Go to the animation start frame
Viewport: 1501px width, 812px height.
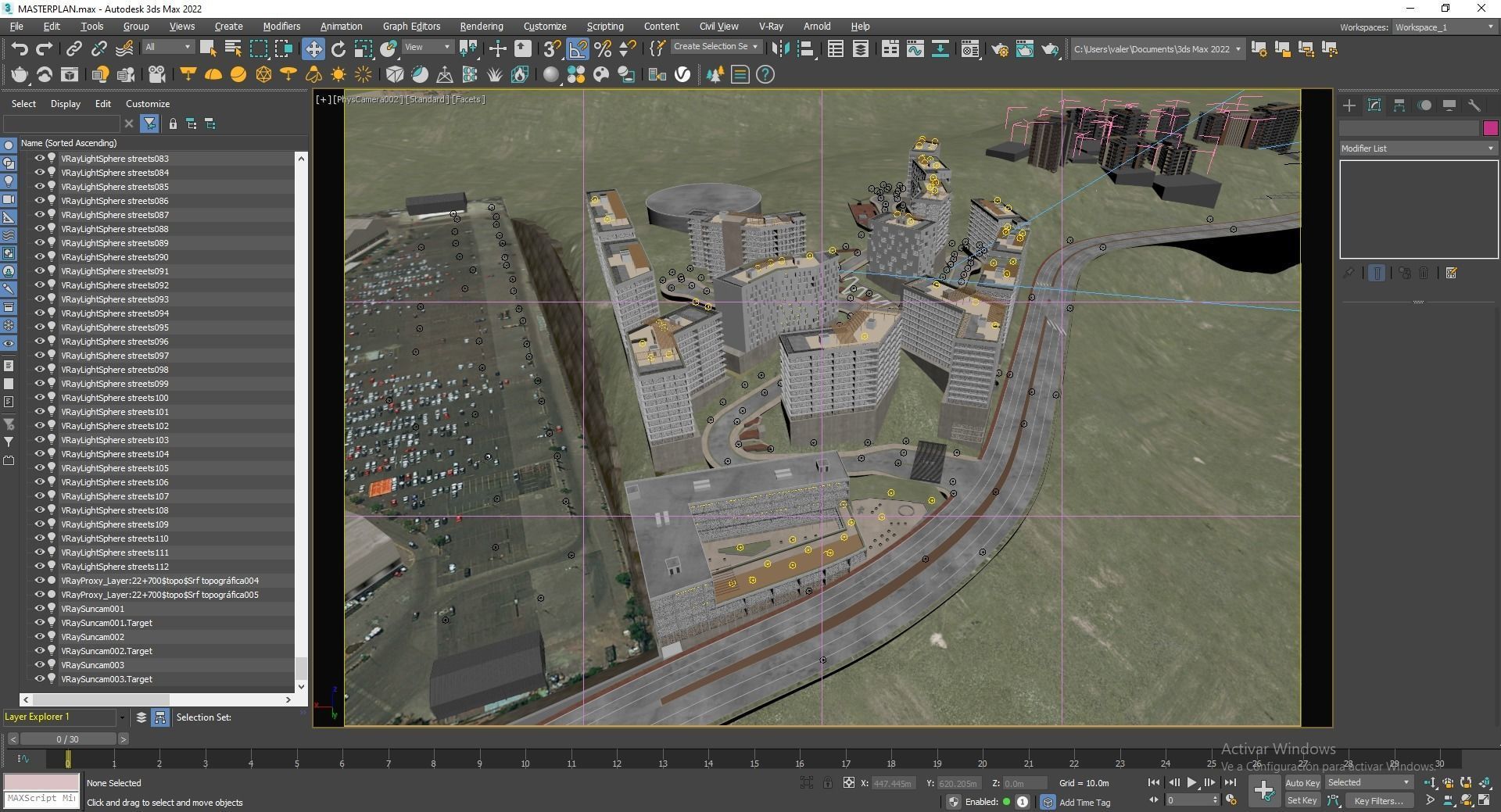pos(1154,782)
